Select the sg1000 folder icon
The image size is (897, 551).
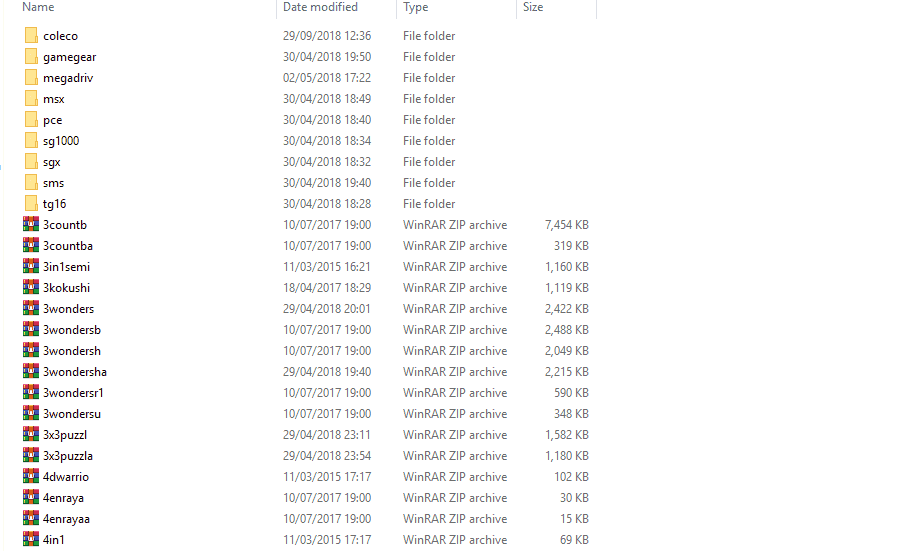pyautogui.click(x=31, y=140)
